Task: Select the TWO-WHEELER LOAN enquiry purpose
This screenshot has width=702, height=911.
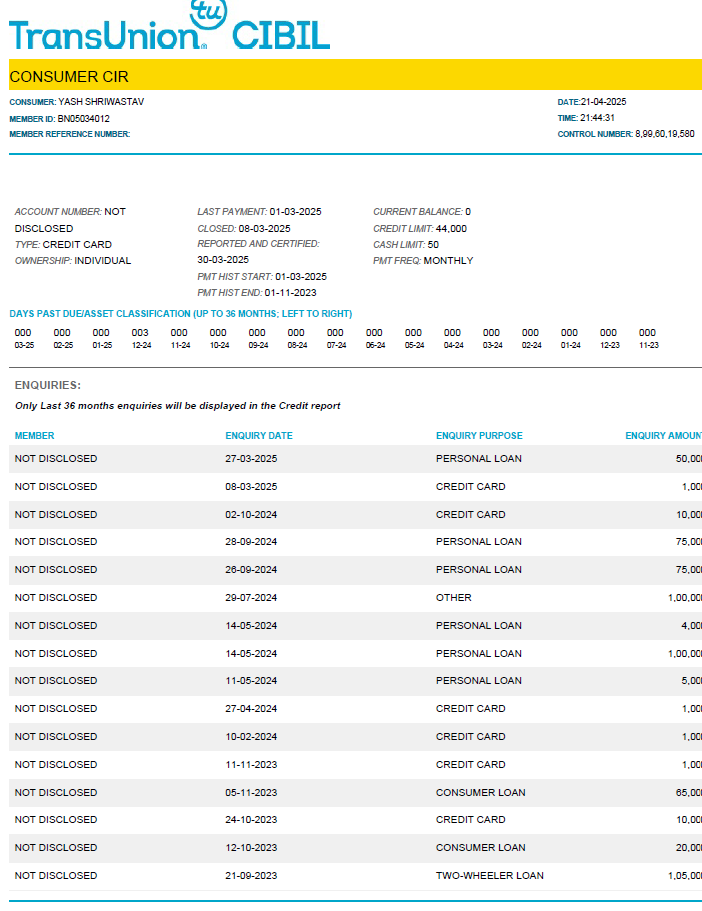Action: pyautogui.click(x=490, y=876)
